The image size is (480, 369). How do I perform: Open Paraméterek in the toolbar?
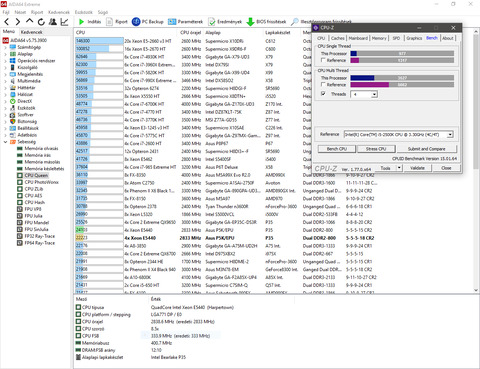(x=185, y=22)
